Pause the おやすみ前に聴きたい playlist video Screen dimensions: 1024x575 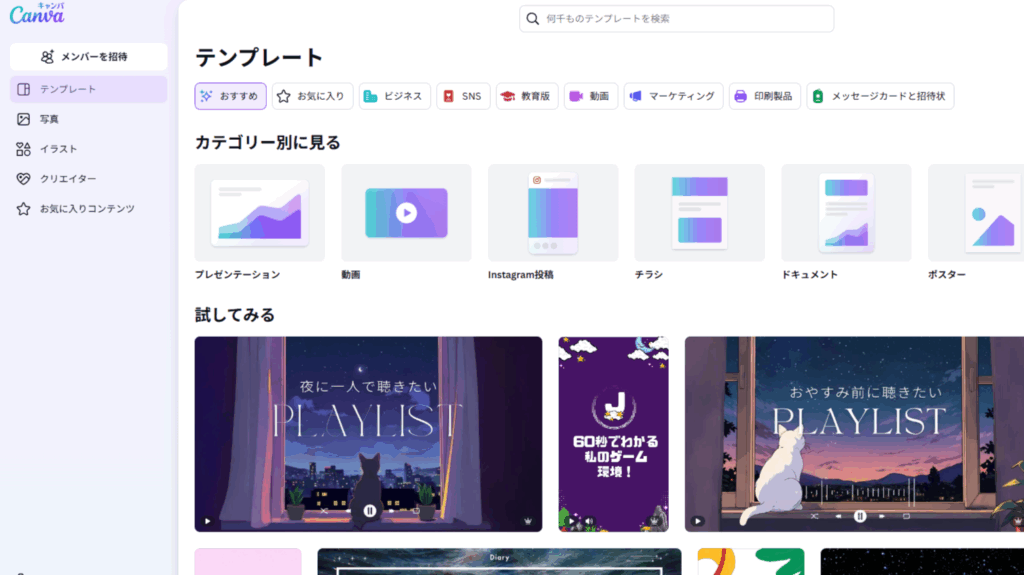tap(860, 516)
